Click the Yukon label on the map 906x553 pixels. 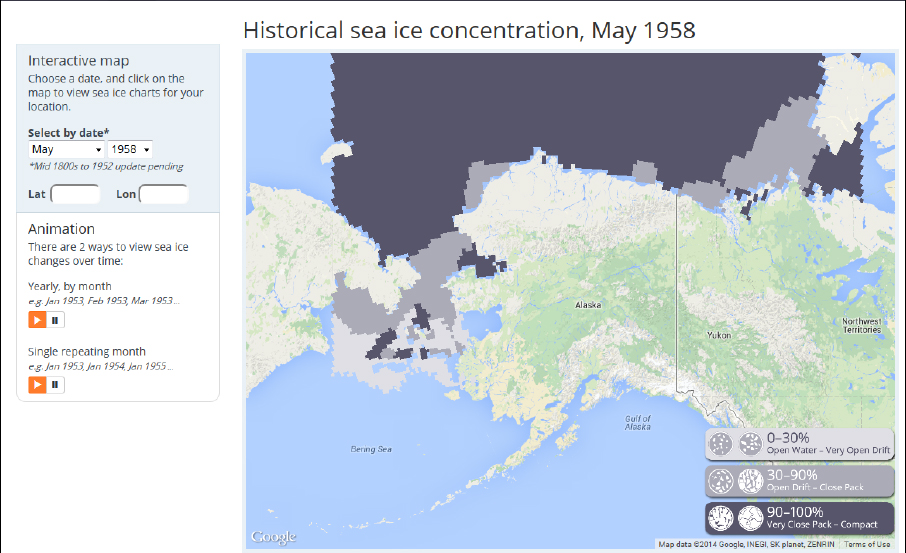(x=719, y=335)
